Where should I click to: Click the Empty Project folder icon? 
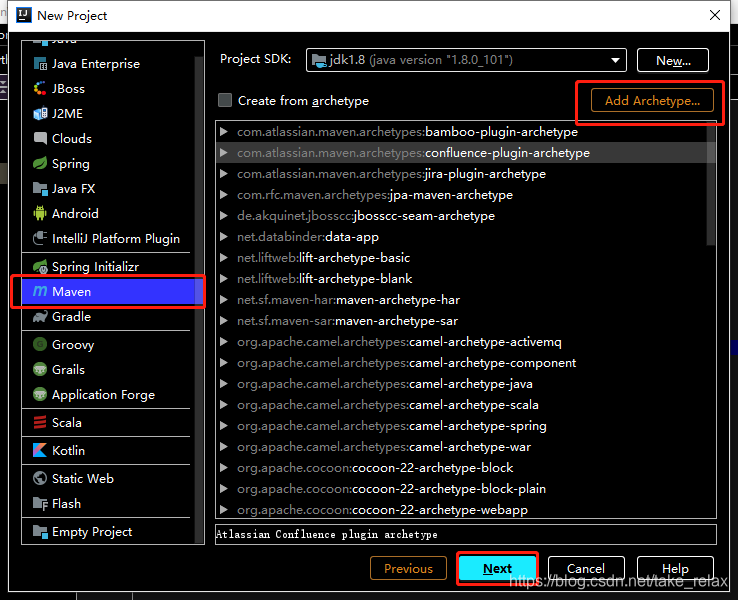pos(40,532)
